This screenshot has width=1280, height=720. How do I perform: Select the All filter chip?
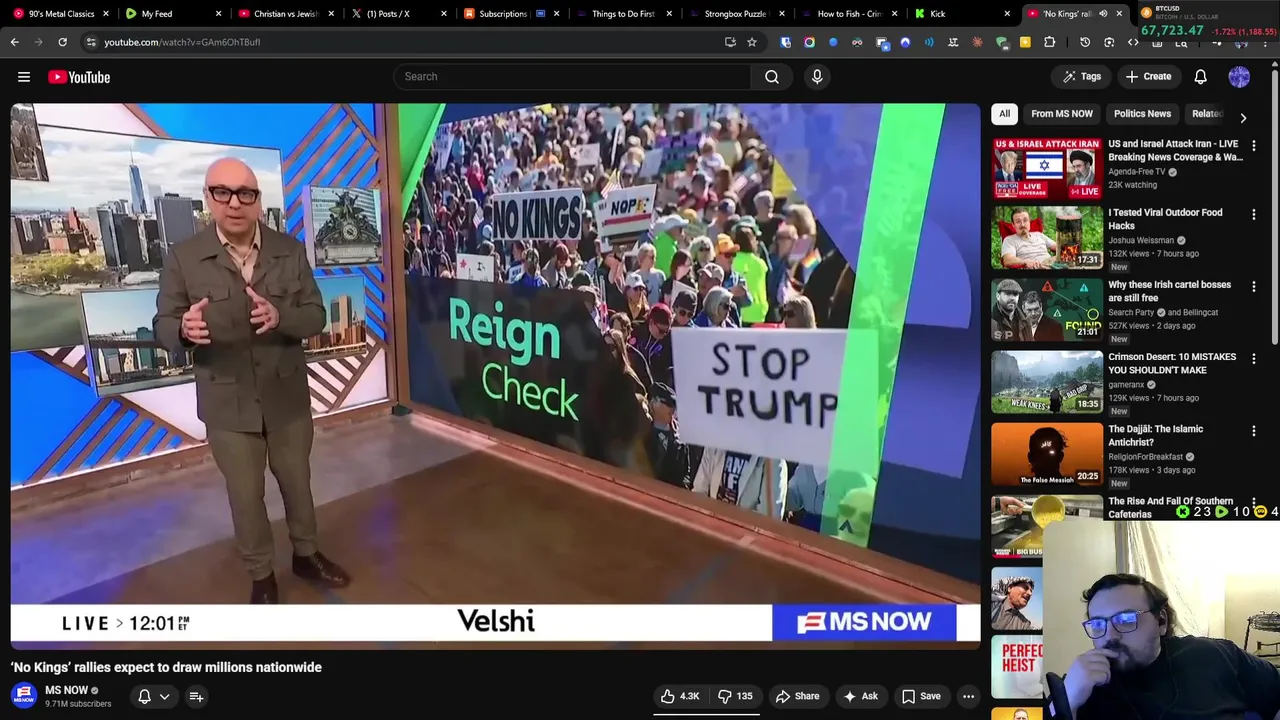click(1005, 114)
